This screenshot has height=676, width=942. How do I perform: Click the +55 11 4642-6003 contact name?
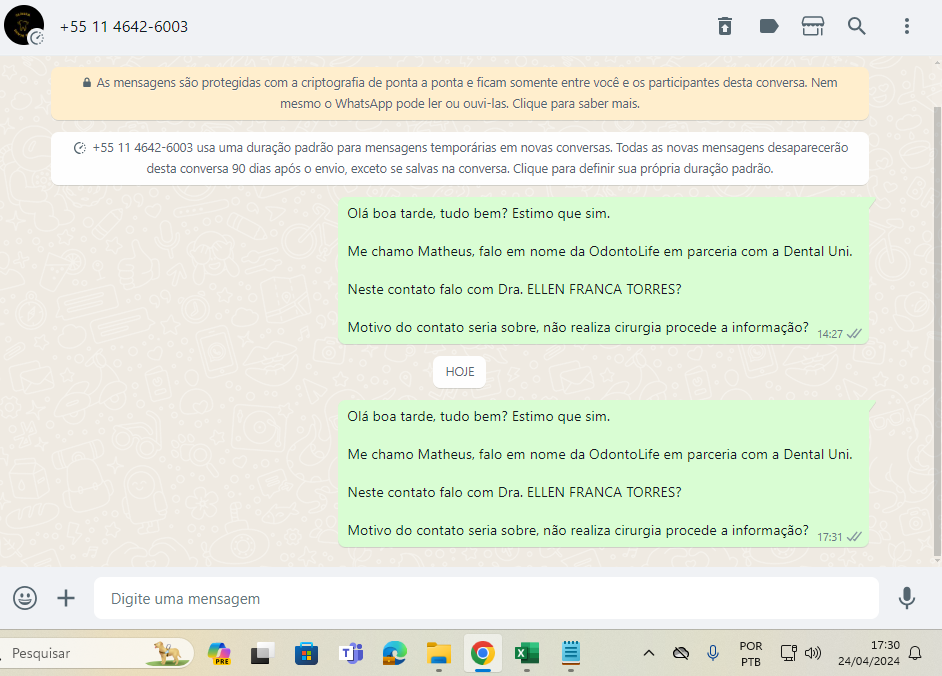(124, 27)
